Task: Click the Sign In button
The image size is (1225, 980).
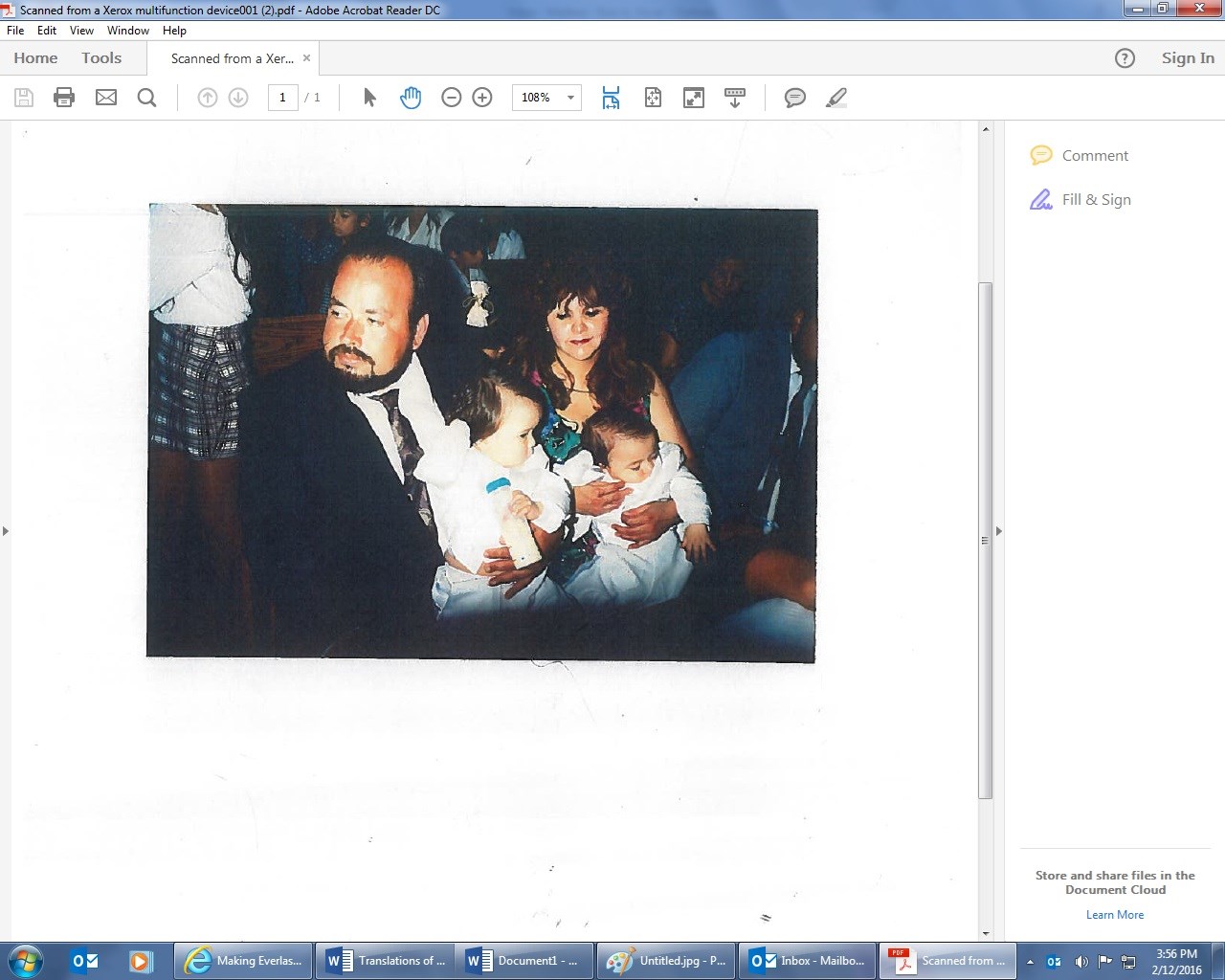Action: click(1187, 58)
